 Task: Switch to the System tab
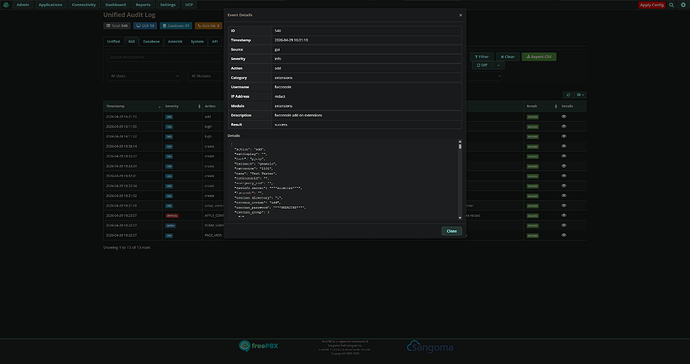coord(197,41)
